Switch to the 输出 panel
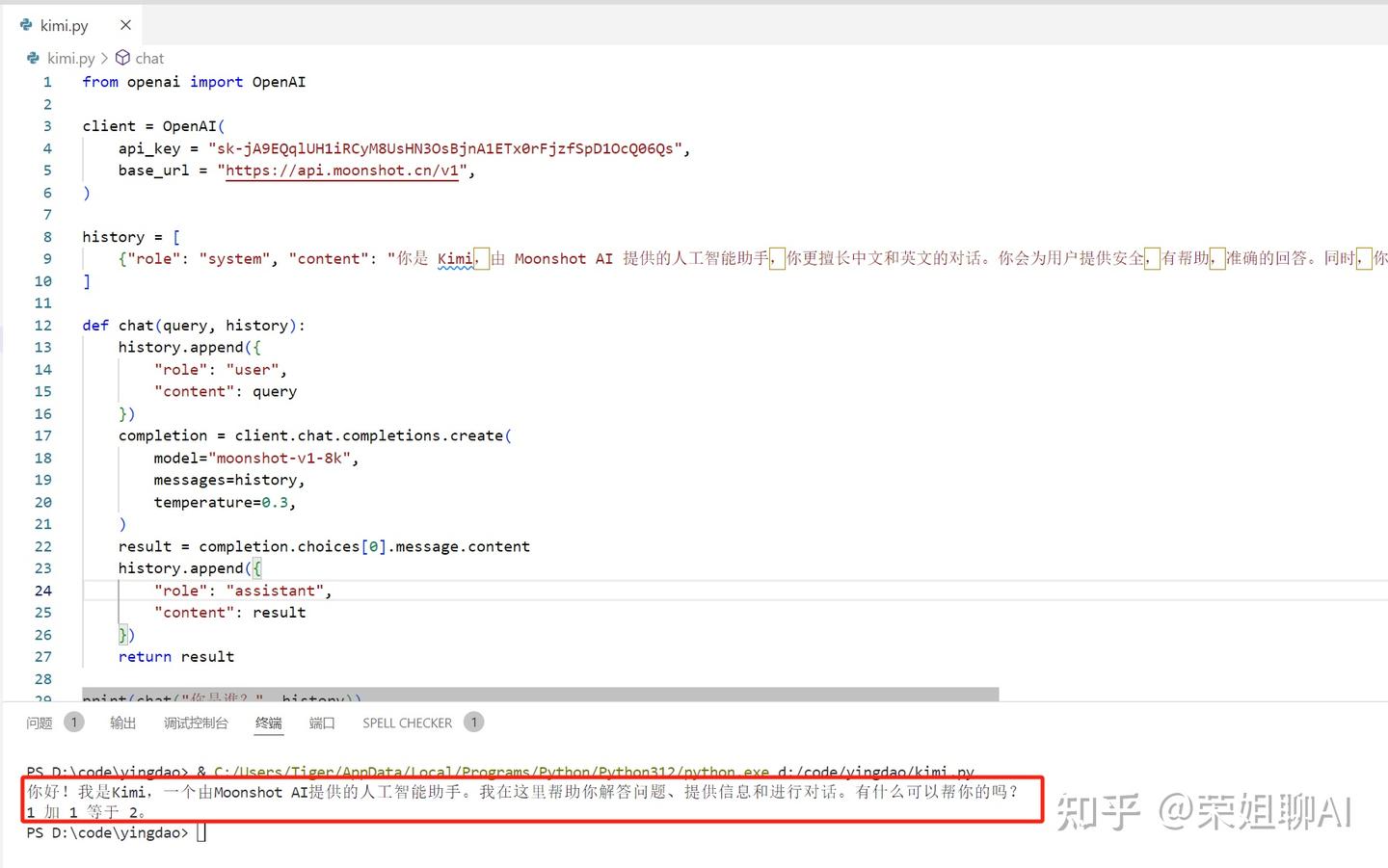1388x868 pixels. [x=122, y=722]
